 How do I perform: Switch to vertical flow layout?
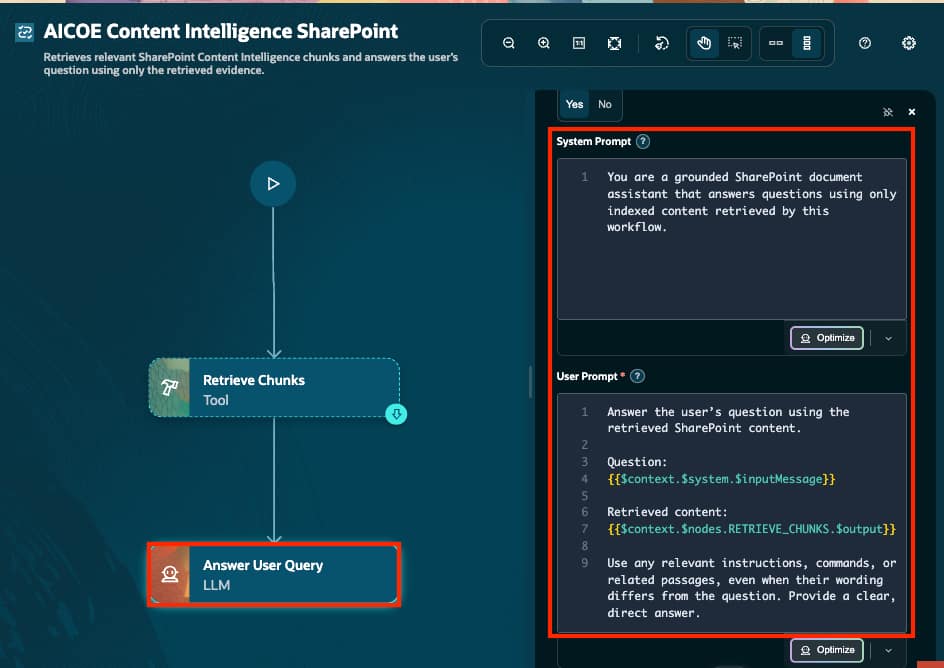point(807,43)
